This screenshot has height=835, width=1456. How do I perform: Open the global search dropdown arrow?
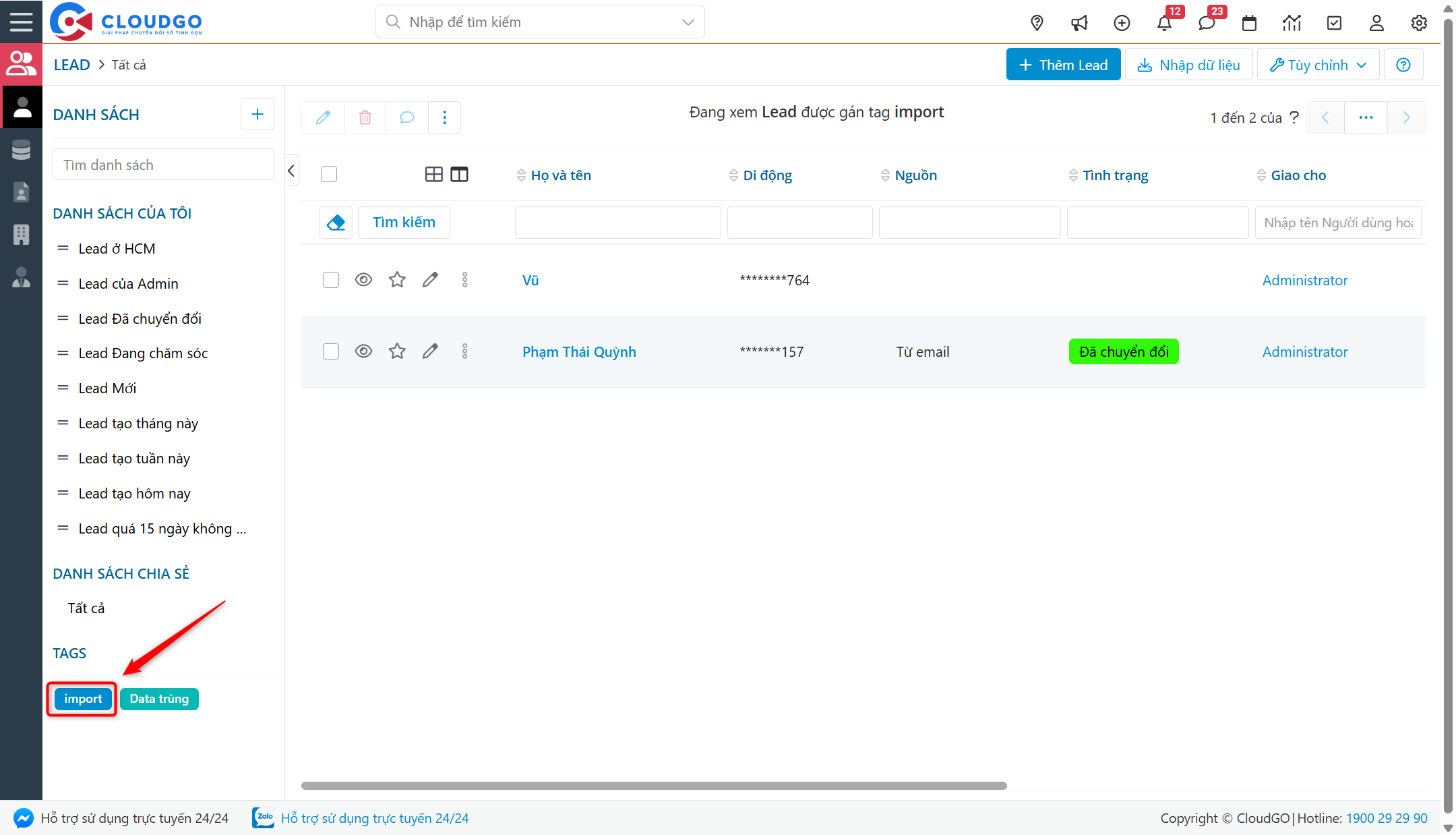click(688, 22)
